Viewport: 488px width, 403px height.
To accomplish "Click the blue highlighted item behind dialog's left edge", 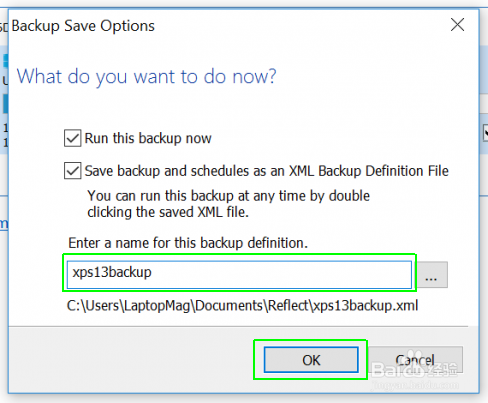I will [x=5, y=104].
